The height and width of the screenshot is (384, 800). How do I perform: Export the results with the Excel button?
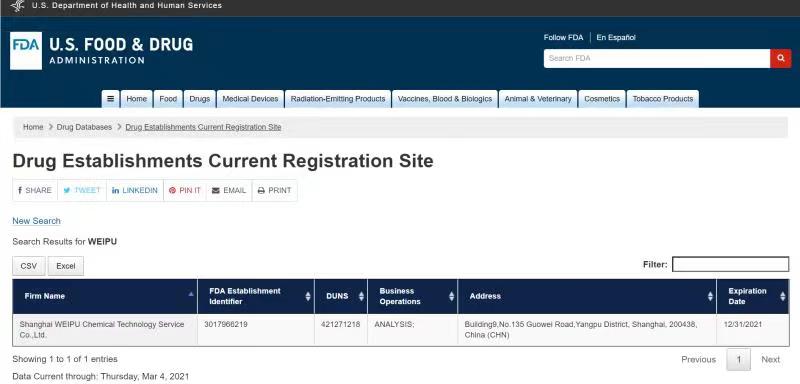[66, 266]
